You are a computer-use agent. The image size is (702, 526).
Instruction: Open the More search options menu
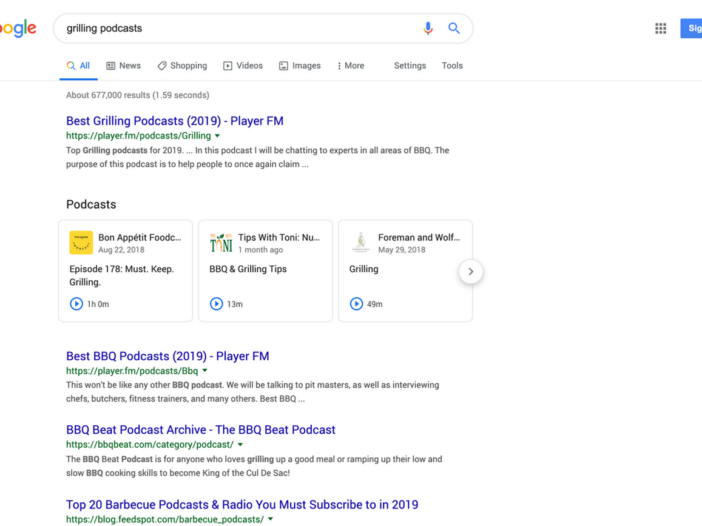(x=351, y=66)
